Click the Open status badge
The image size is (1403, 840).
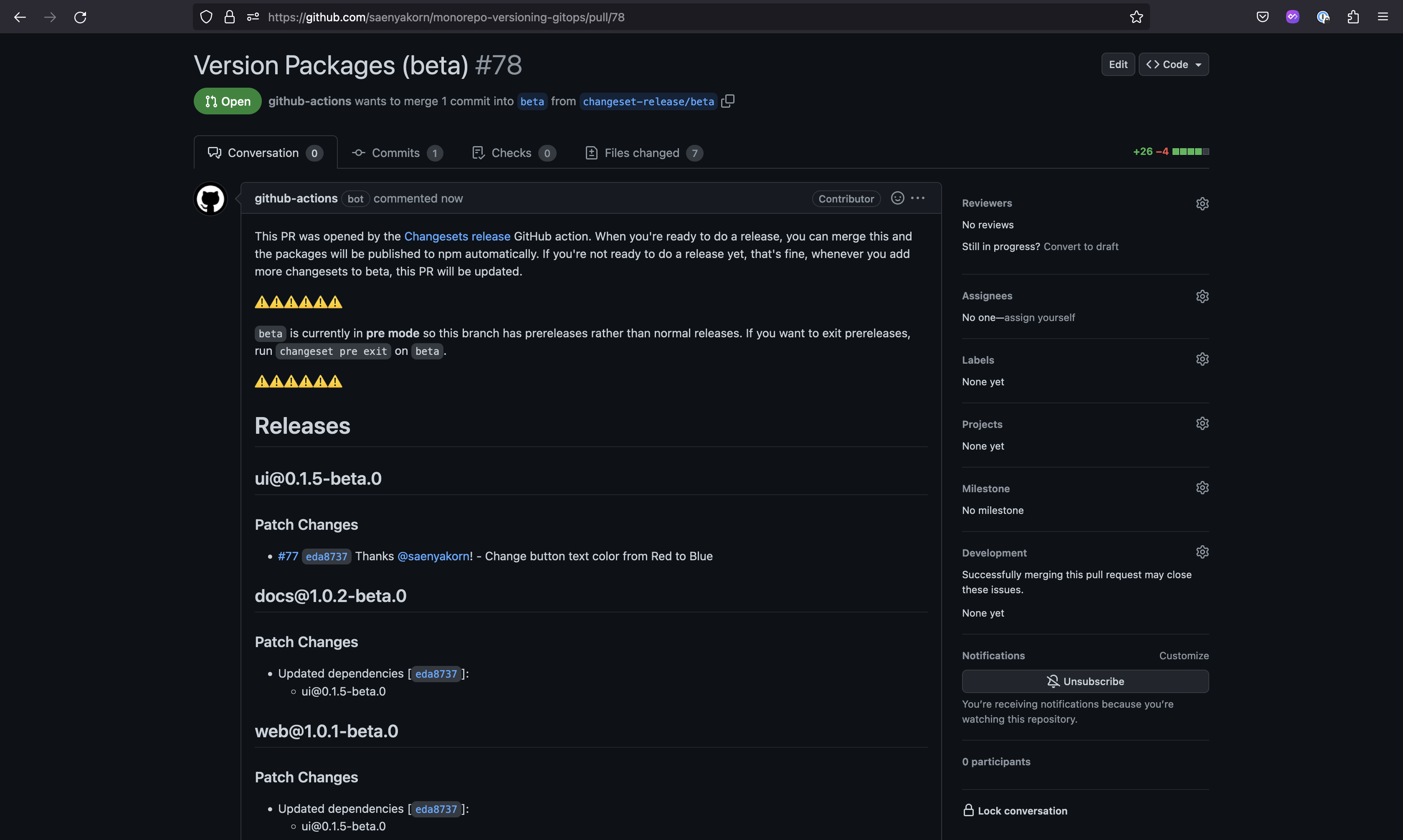pyautogui.click(x=228, y=101)
